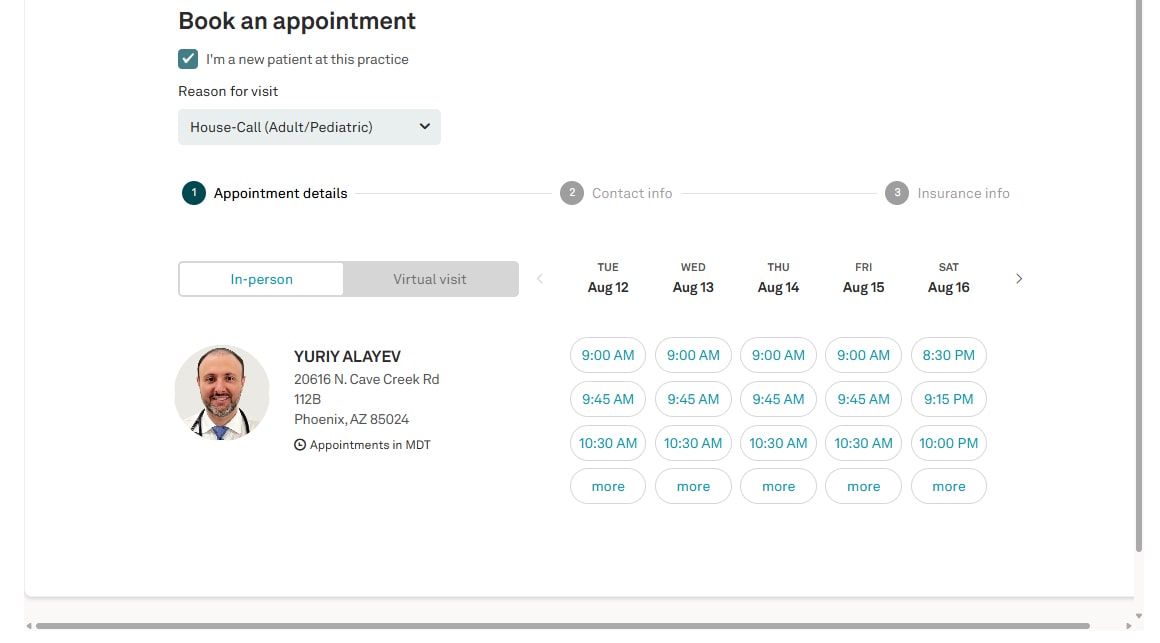
Task: Click Yuriy Alayev's profile photo
Action: [222, 393]
